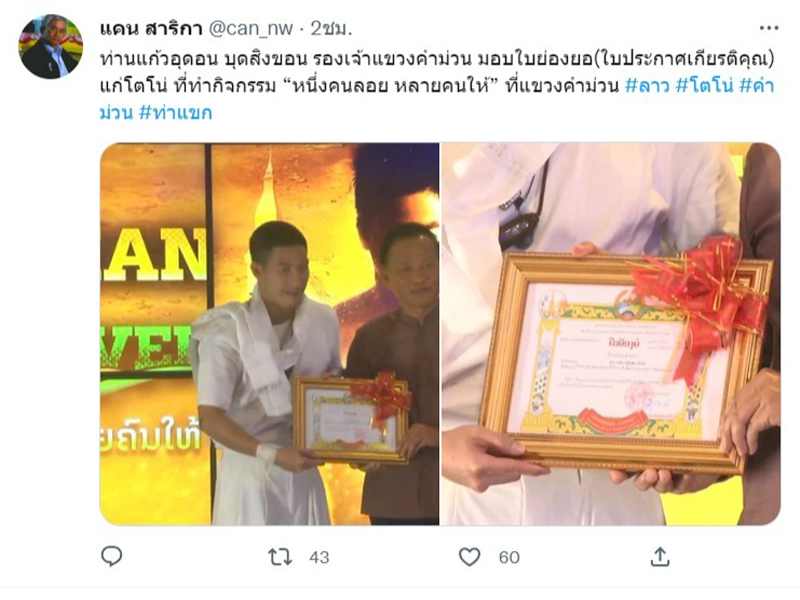The width and height of the screenshot is (800, 600).
Task: Open the left photo of two men
Action: pos(269,334)
